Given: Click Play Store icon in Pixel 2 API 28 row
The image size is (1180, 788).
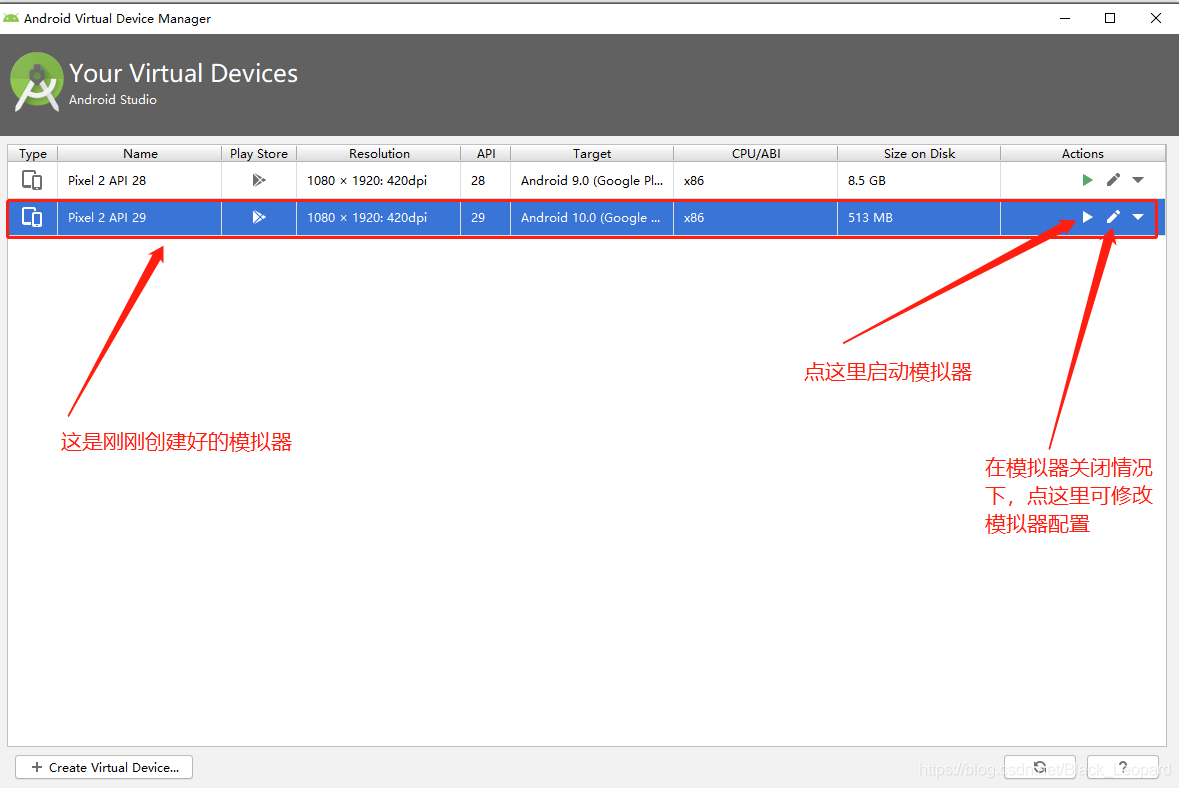Looking at the screenshot, I should (x=259, y=180).
